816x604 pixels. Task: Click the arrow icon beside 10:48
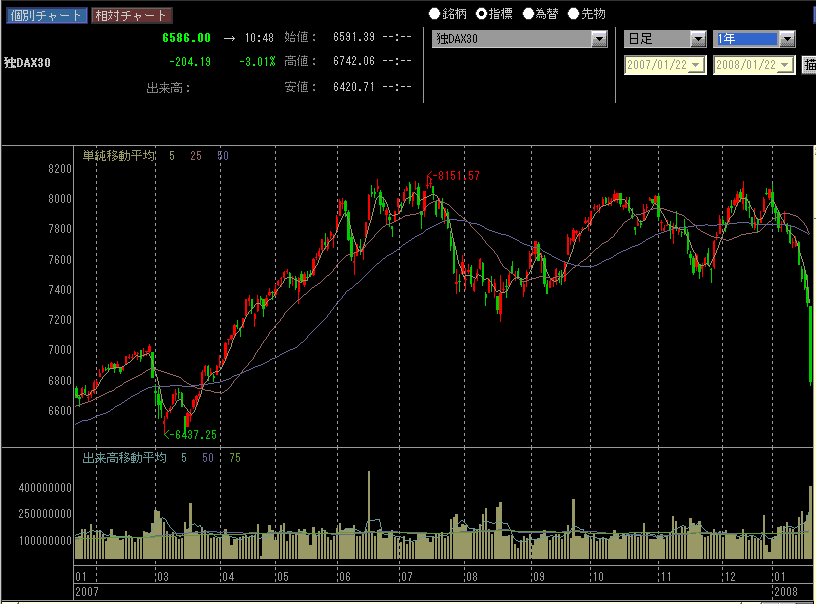click(x=229, y=38)
